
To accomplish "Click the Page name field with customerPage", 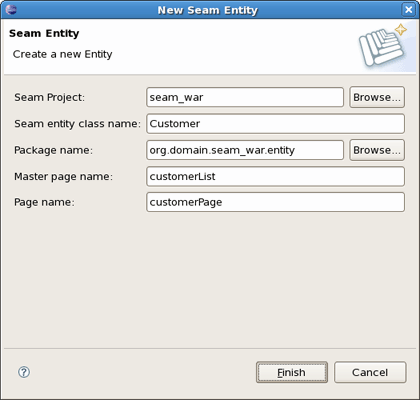I will tap(276, 202).
